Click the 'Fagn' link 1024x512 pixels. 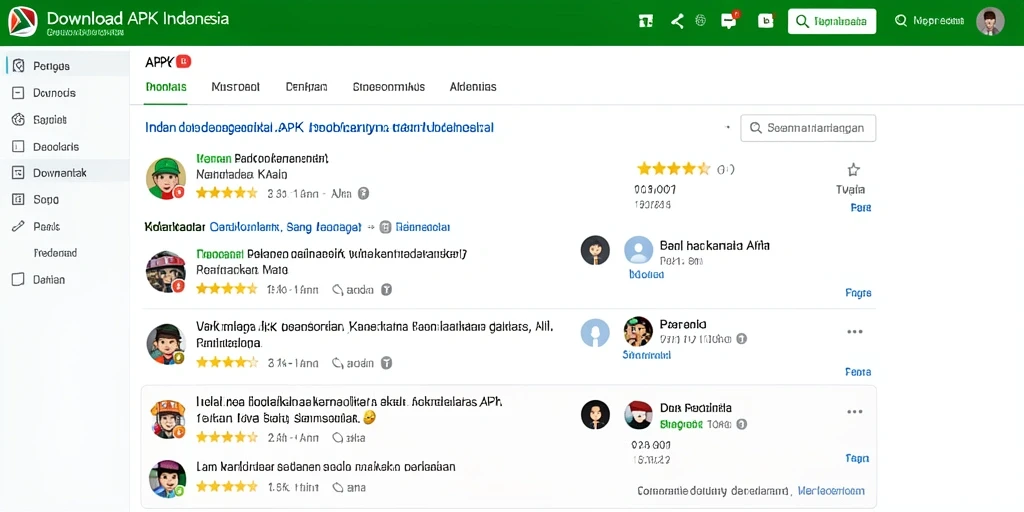click(857, 458)
